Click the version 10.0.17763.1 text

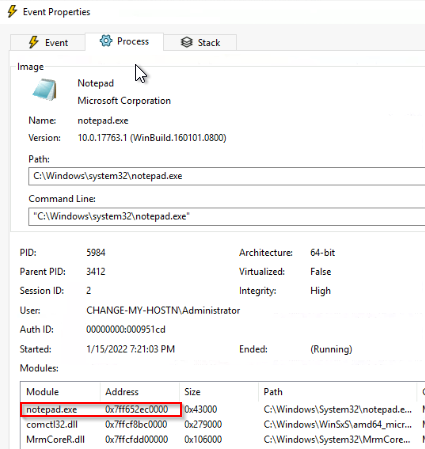click(x=152, y=138)
